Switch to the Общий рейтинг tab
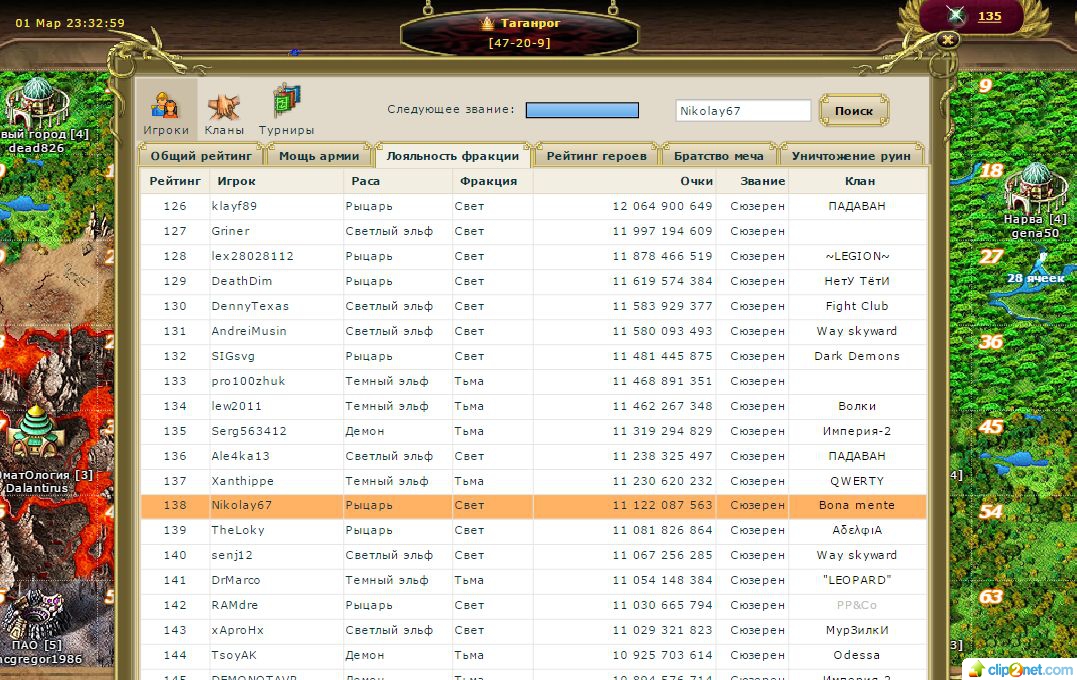This screenshot has height=680, width=1077. coord(202,156)
